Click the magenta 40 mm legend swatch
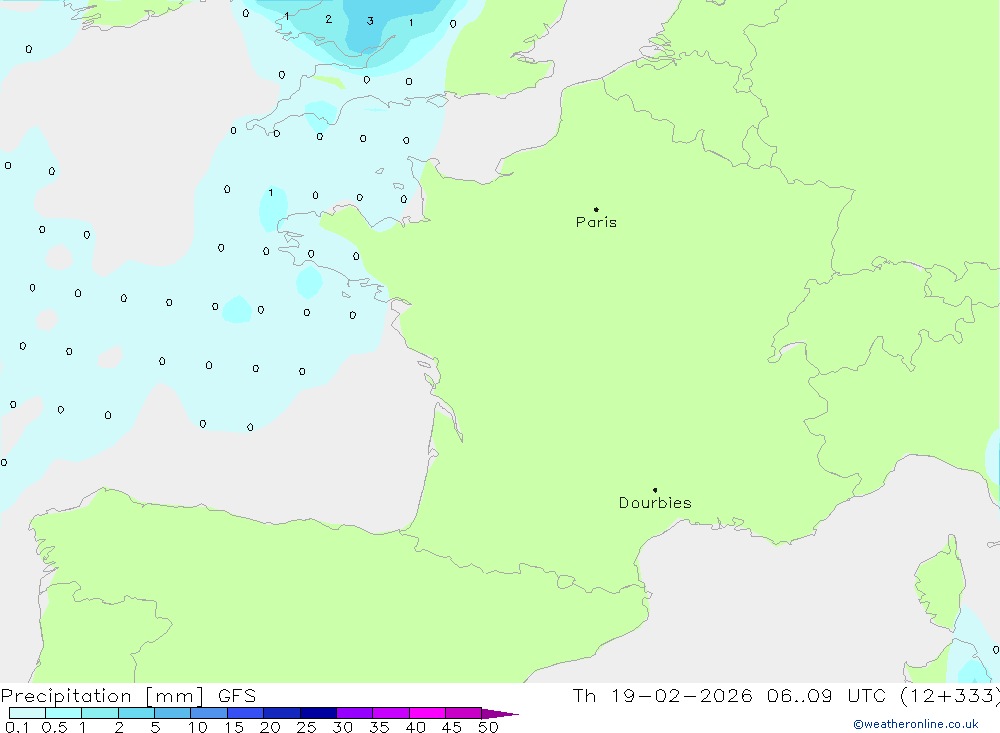 (427, 713)
